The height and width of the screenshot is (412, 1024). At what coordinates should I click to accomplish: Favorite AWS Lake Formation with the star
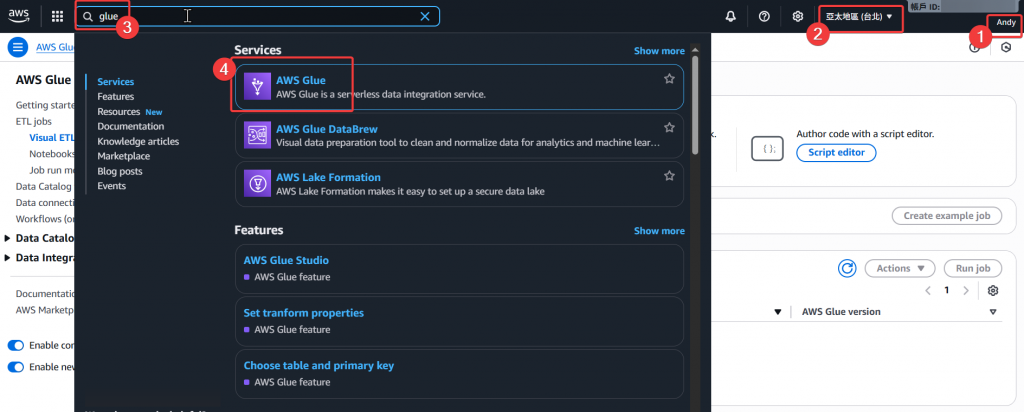669,176
